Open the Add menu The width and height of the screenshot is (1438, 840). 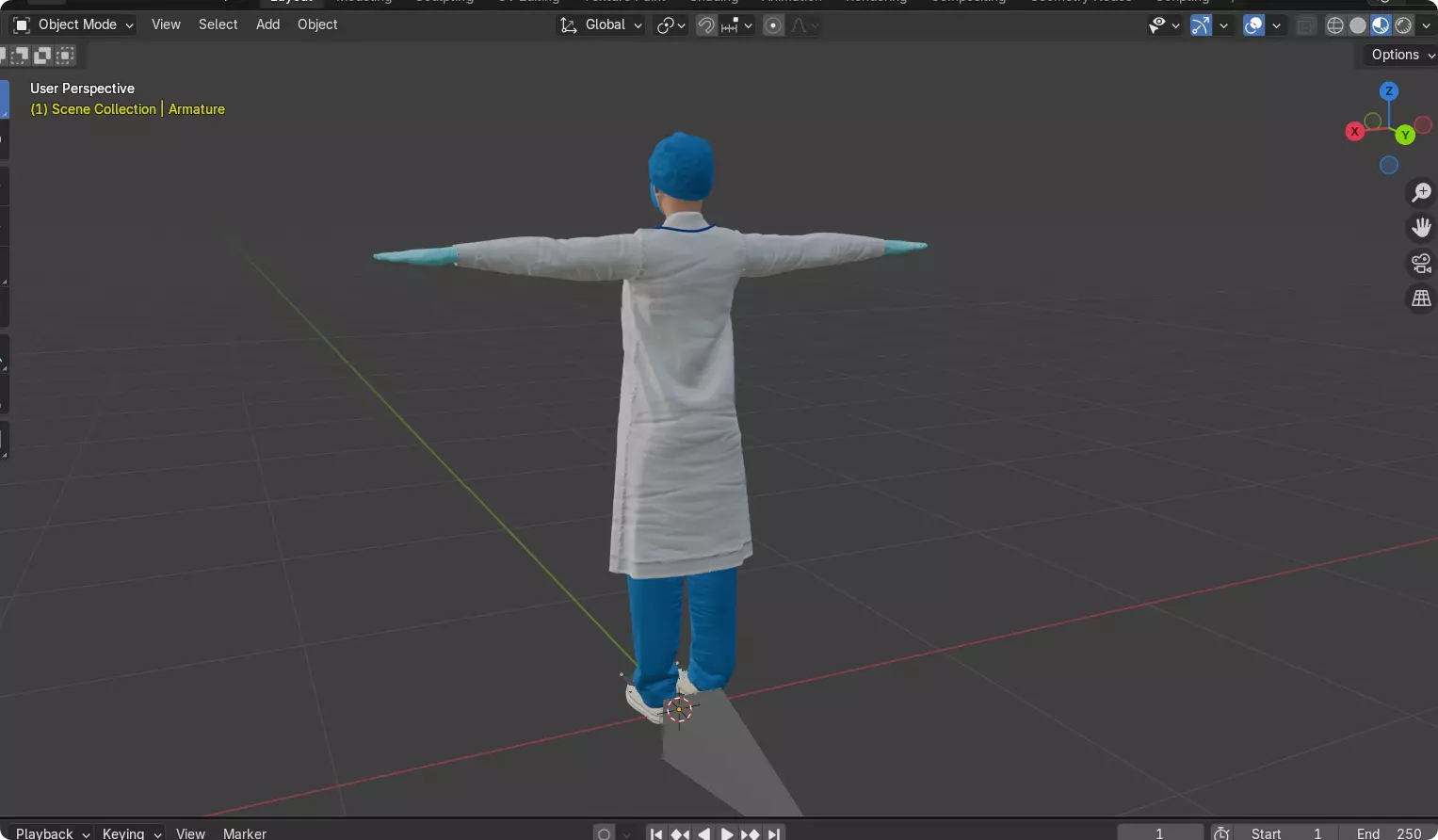click(267, 24)
